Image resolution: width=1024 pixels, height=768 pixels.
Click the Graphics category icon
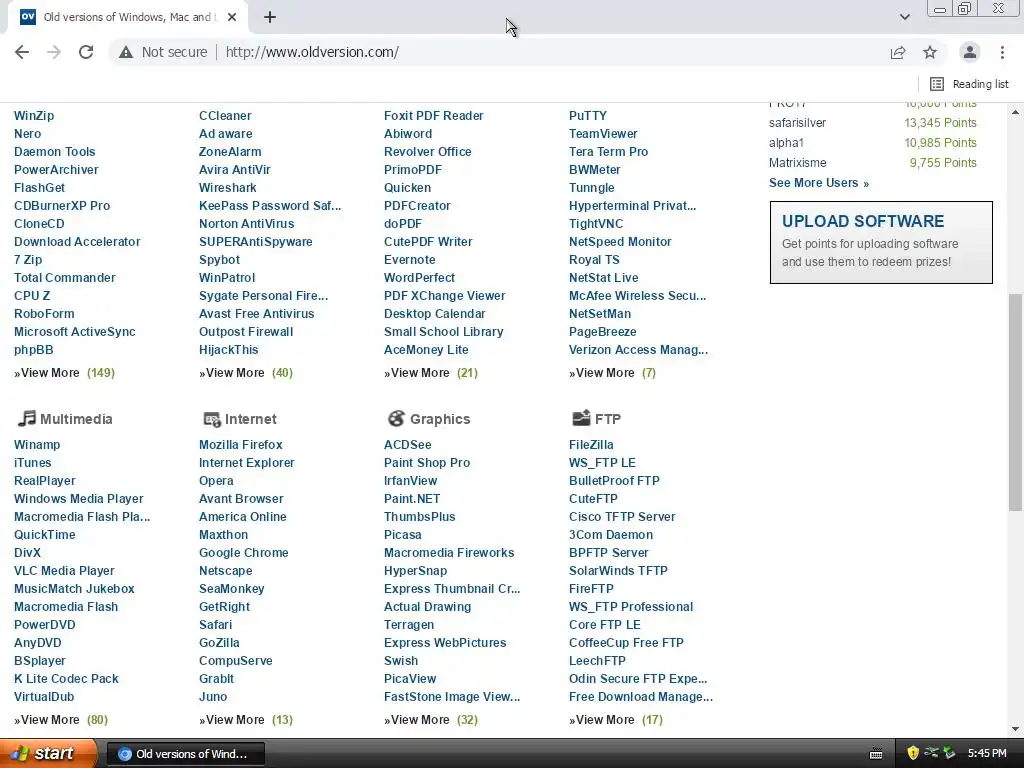[x=396, y=419]
